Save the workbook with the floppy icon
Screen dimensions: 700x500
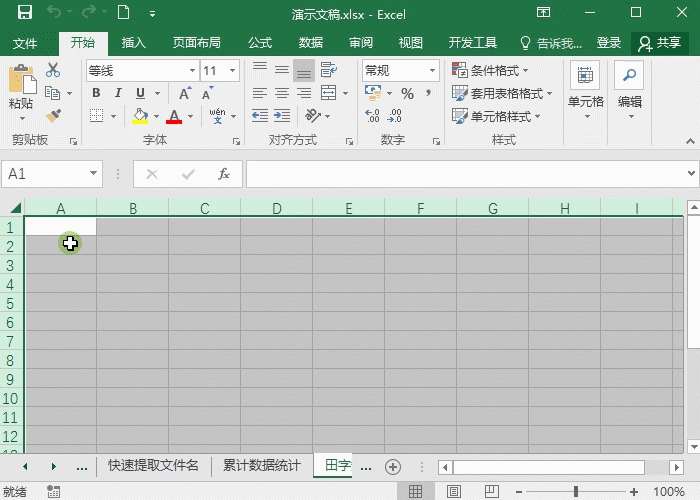point(25,12)
